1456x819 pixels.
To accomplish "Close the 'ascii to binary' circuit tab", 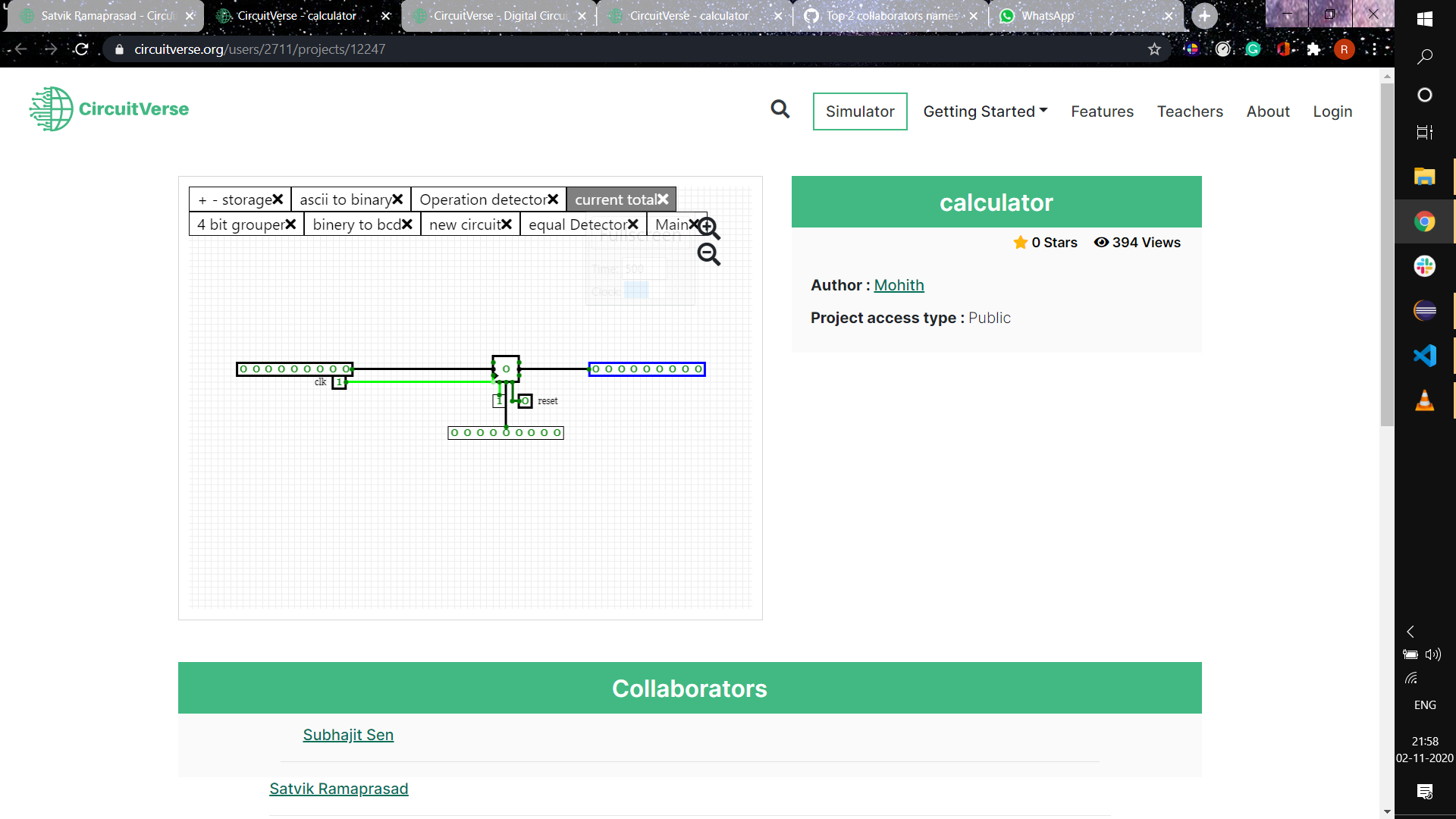I will click(x=397, y=199).
